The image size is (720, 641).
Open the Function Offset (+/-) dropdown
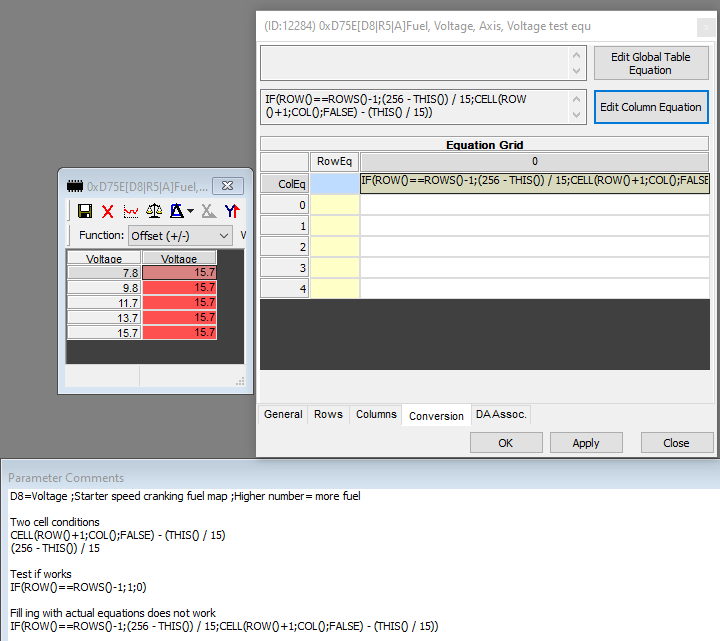tap(180, 236)
